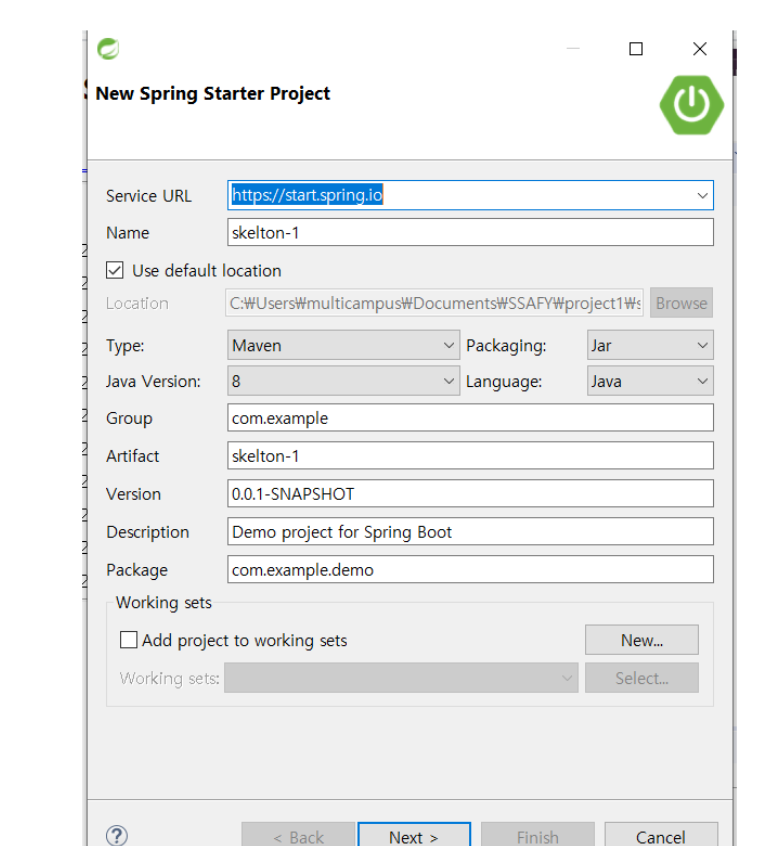784x846 pixels.
Task: Click in the Name field
Action: coord(470,232)
